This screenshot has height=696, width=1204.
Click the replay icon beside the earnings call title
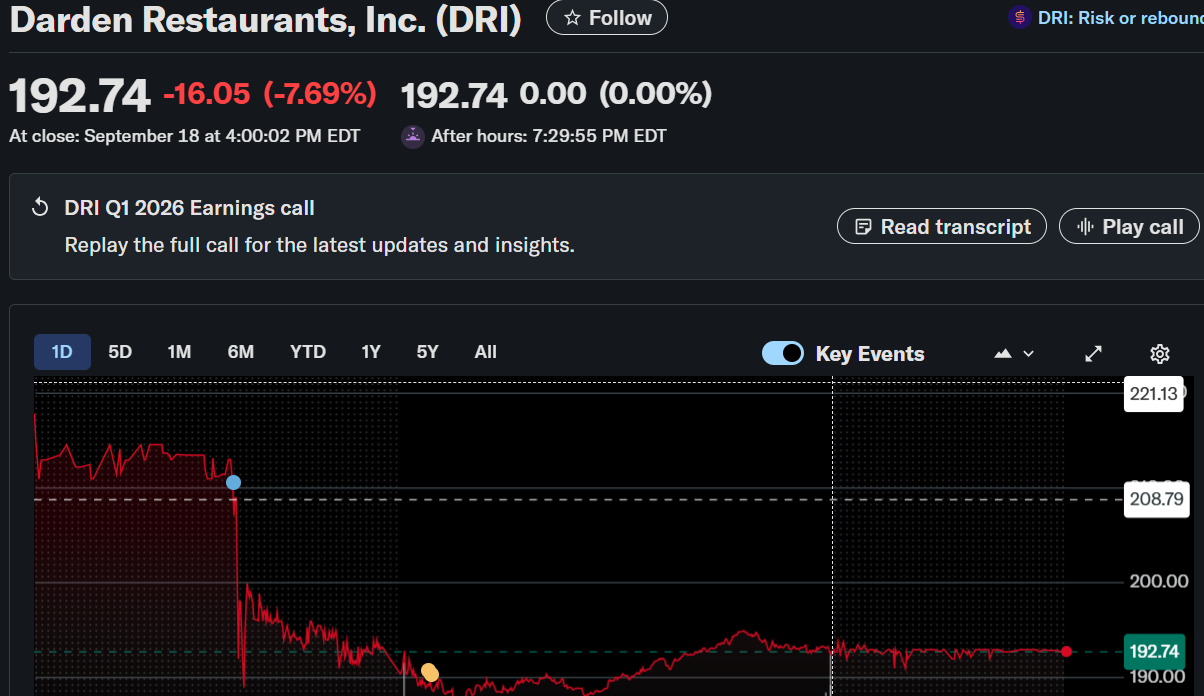(x=40, y=208)
